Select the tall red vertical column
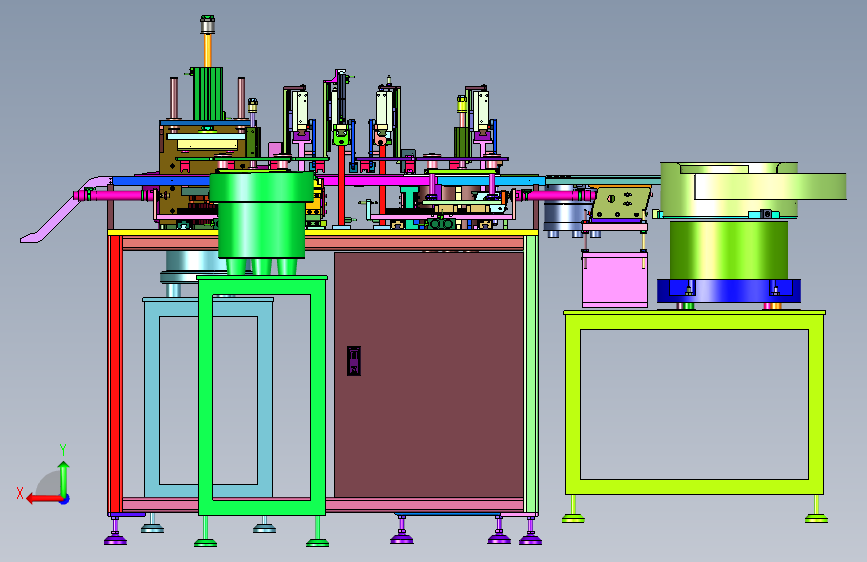Screen dimensions: 867x562 tap(341, 184)
